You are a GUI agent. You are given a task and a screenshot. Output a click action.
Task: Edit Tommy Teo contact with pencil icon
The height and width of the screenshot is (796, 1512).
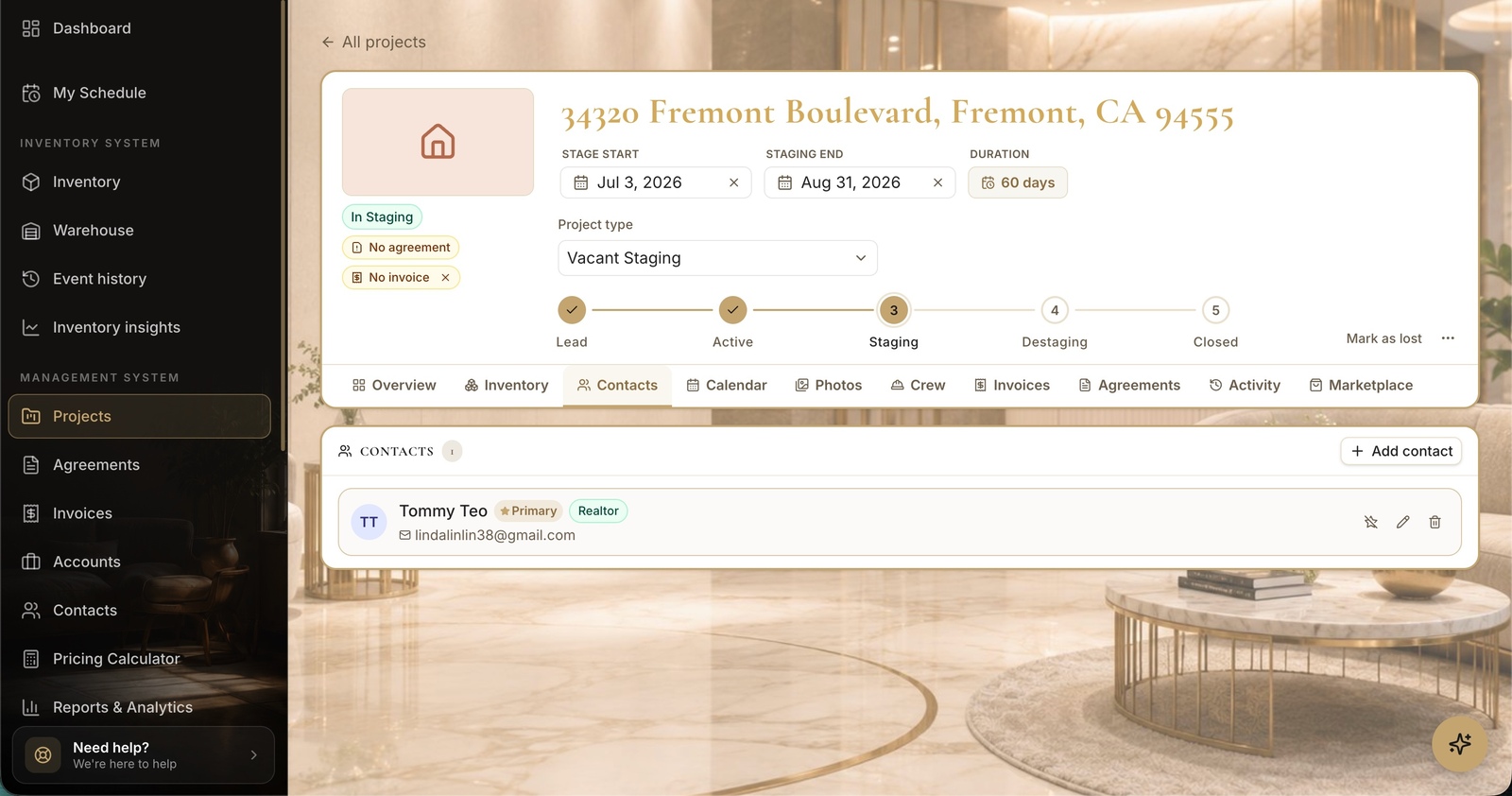tap(1403, 522)
